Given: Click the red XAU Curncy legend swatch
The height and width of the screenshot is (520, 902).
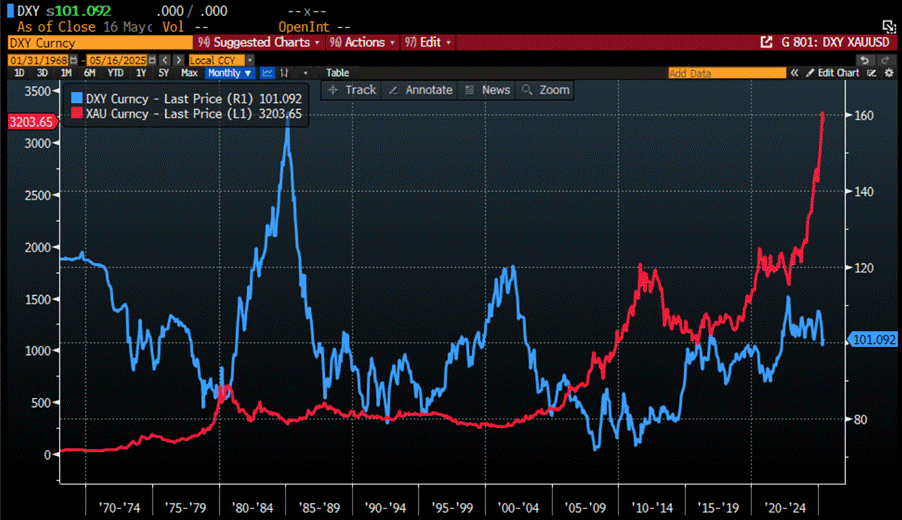Looking at the screenshot, I should point(77,113).
